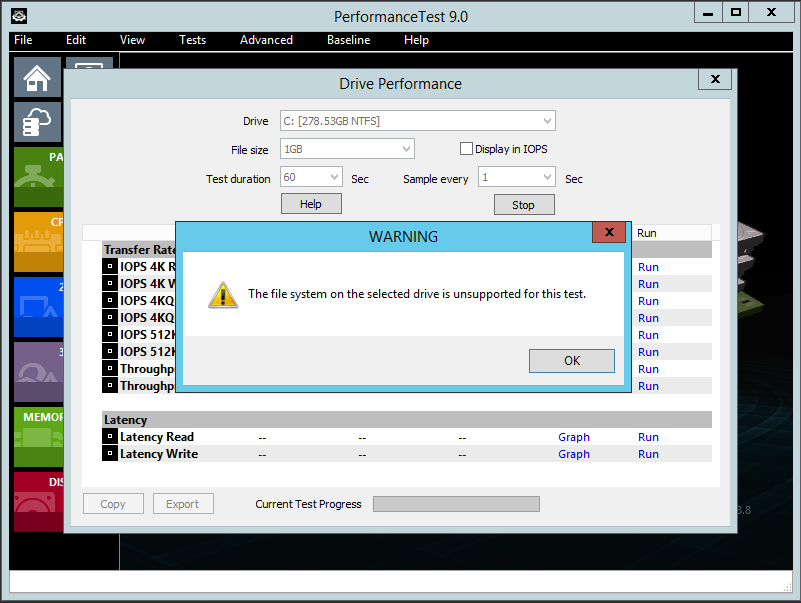Image resolution: width=801 pixels, height=603 pixels.
Task: Toggle the first IOPS 4KQ row checkbox
Action: [x=110, y=300]
